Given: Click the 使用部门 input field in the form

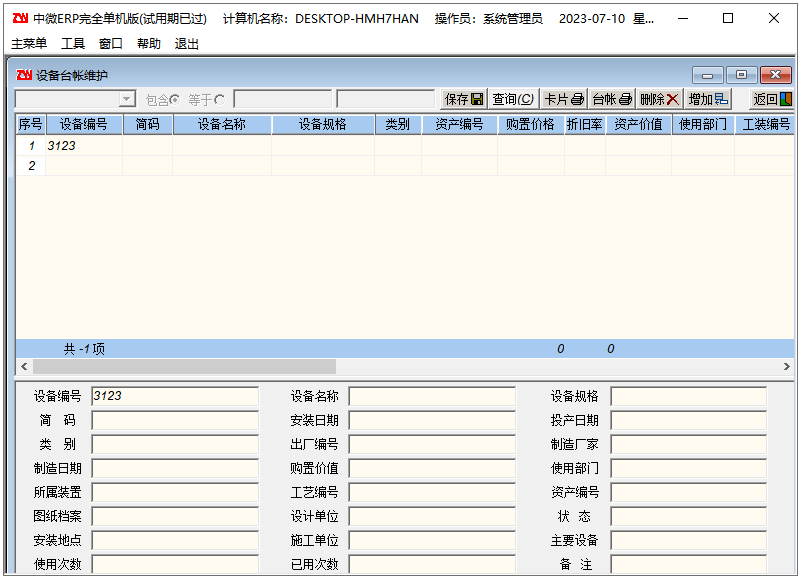Looking at the screenshot, I should coord(689,468).
